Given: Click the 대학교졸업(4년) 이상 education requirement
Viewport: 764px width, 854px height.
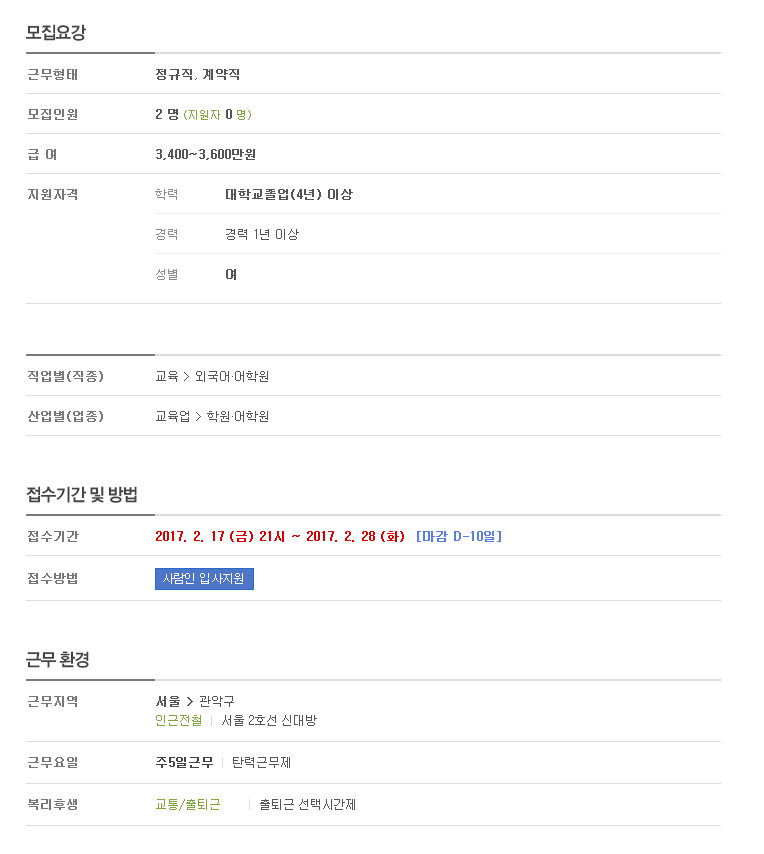Looking at the screenshot, I should (x=289, y=194).
